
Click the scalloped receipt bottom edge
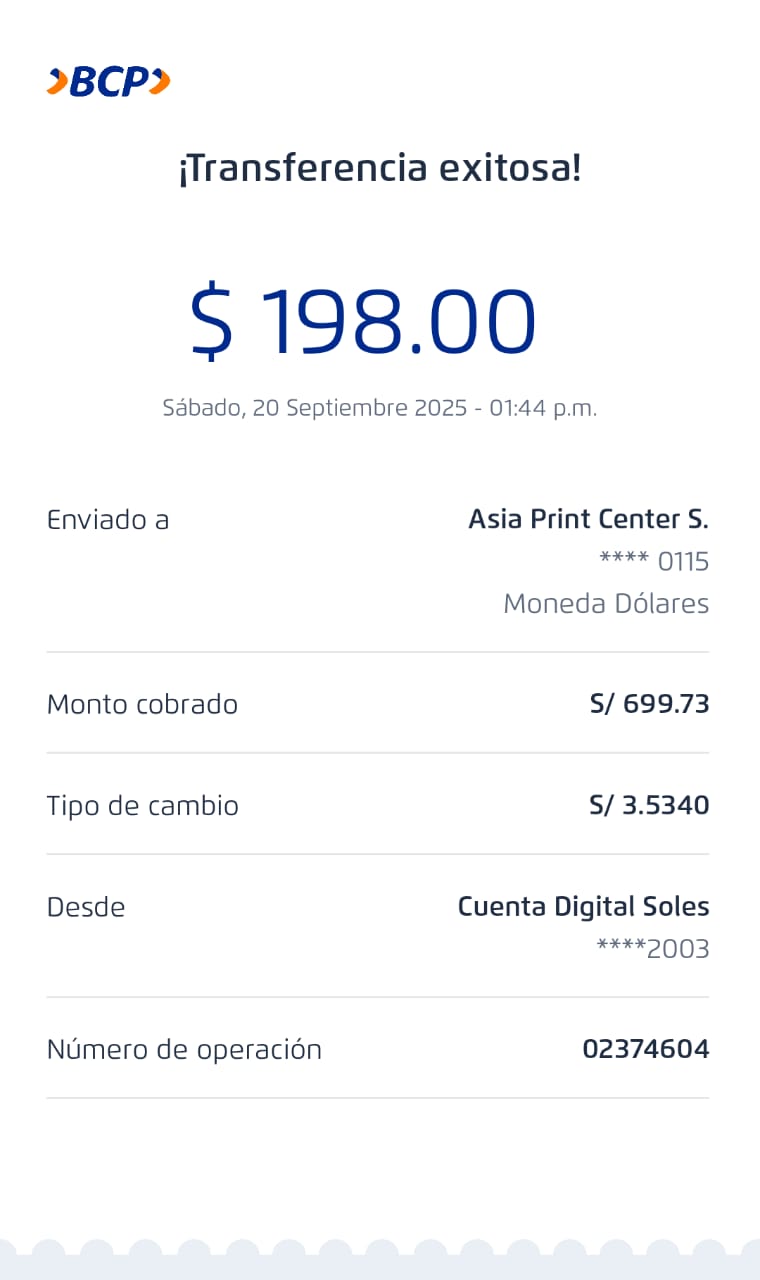[x=380, y=1258]
